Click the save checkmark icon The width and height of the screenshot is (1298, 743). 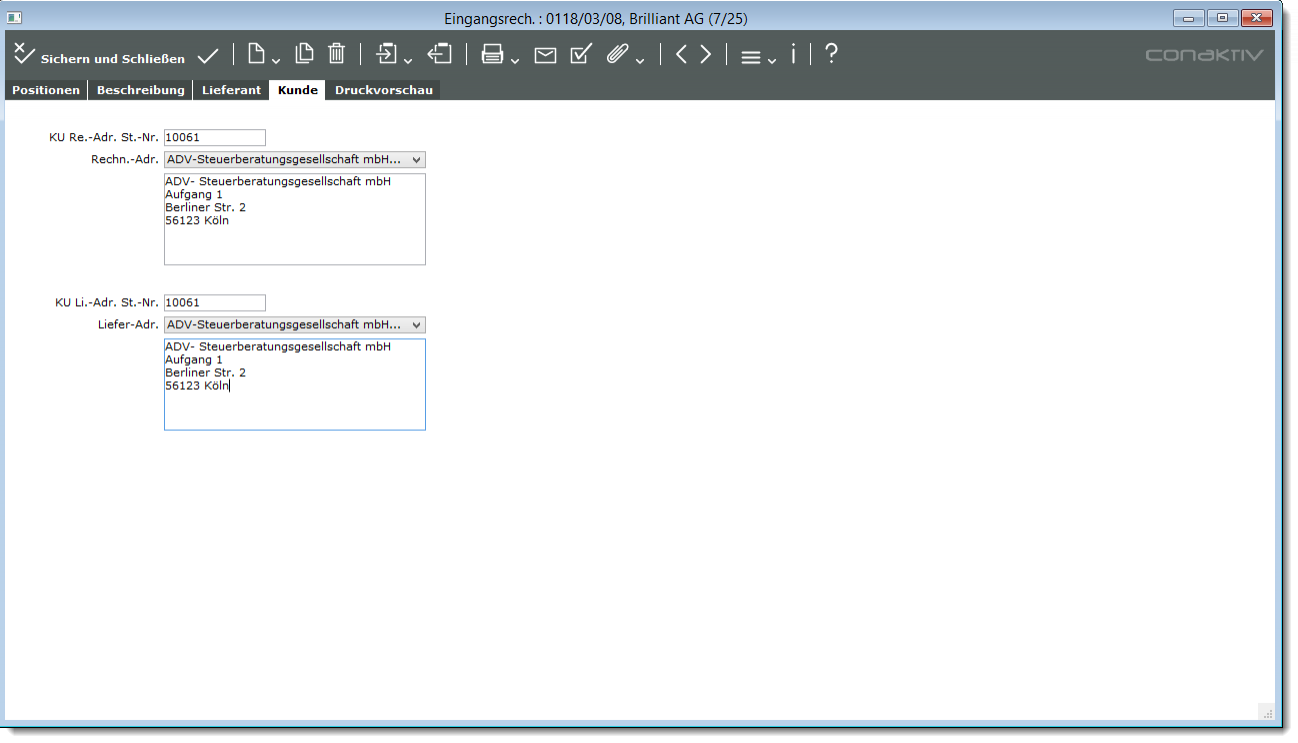(208, 56)
